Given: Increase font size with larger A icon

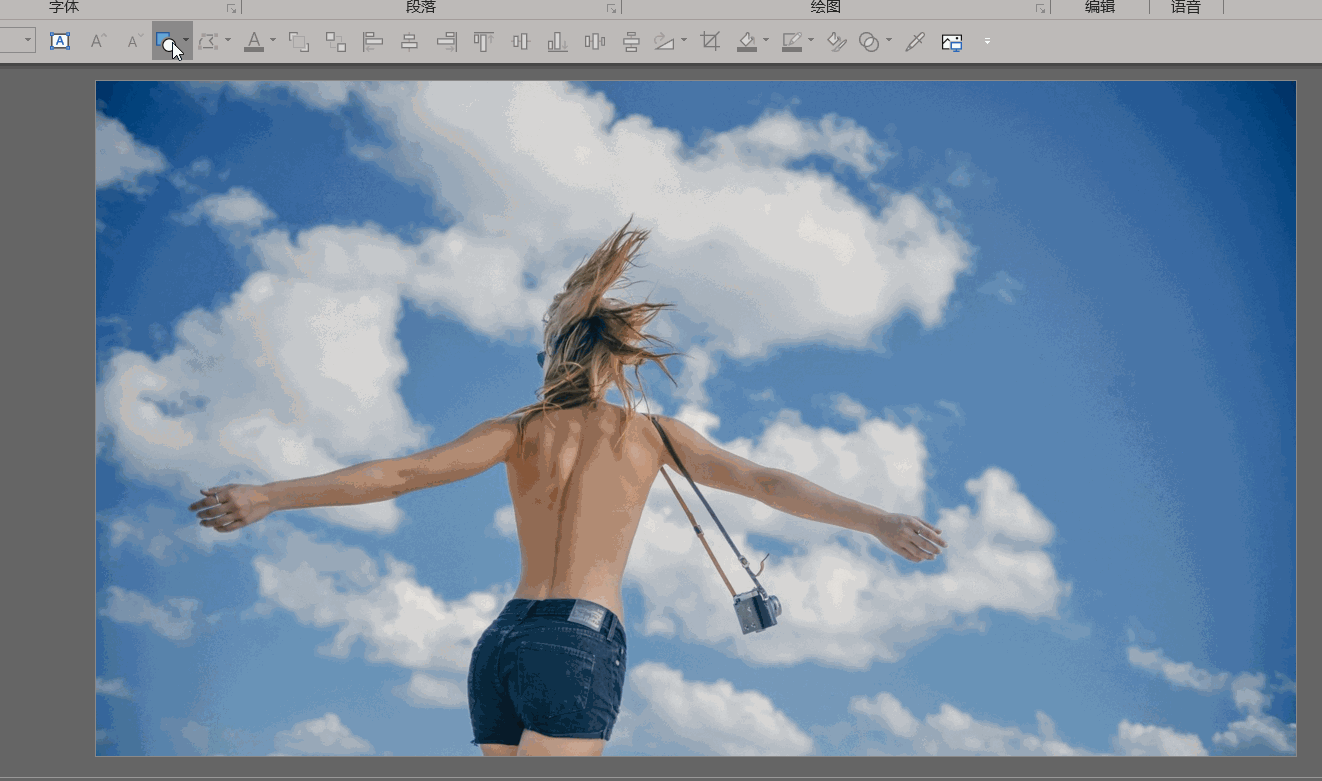Looking at the screenshot, I should click(97, 41).
